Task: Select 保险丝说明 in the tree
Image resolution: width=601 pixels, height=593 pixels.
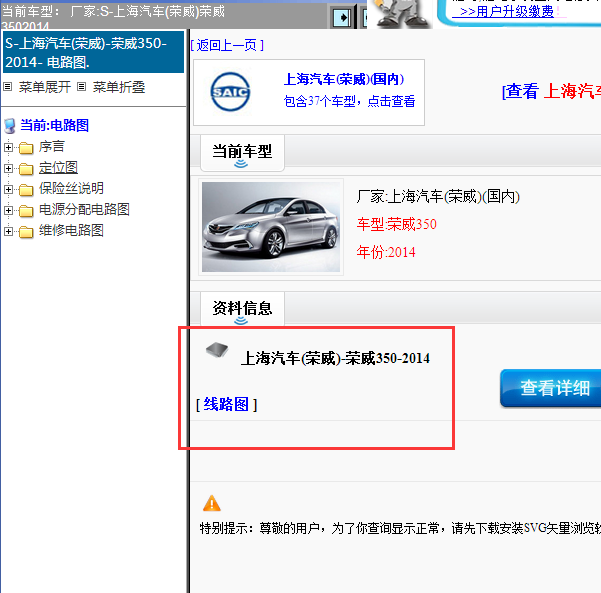Action: tap(71, 188)
